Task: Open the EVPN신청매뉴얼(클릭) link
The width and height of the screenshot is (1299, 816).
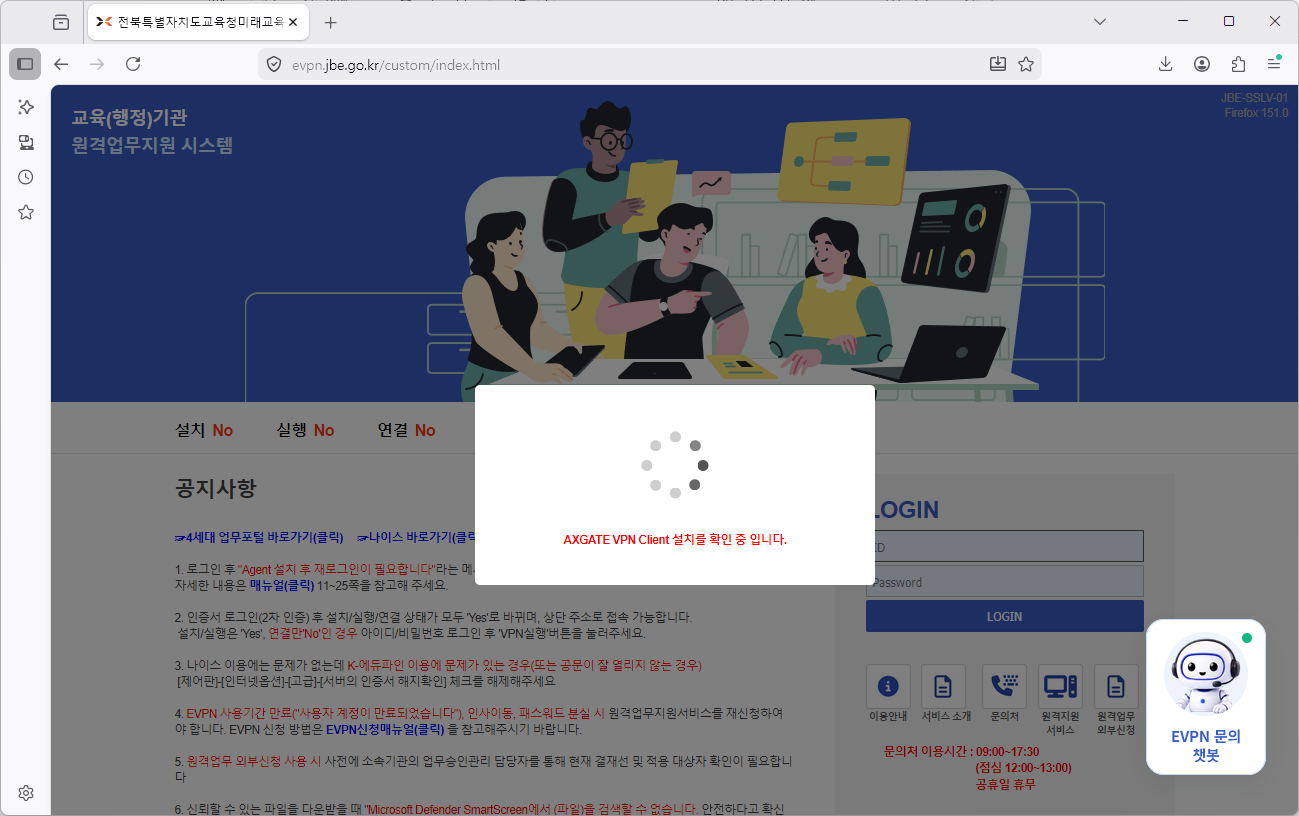Action: pyautogui.click(x=385, y=729)
